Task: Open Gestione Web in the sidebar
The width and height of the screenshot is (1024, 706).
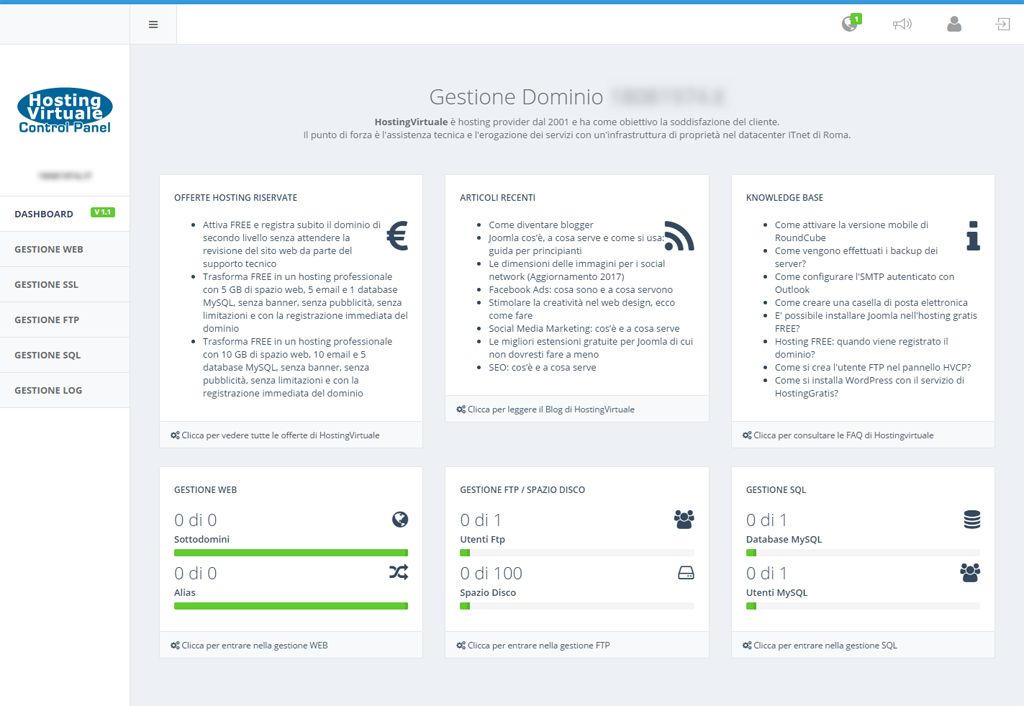Action: coord(65,249)
